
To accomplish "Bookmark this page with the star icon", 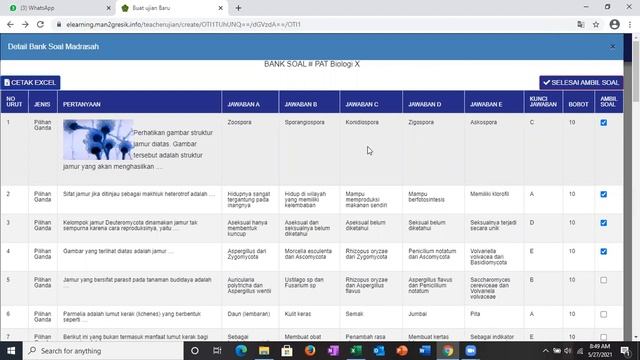I will click(x=596, y=24).
